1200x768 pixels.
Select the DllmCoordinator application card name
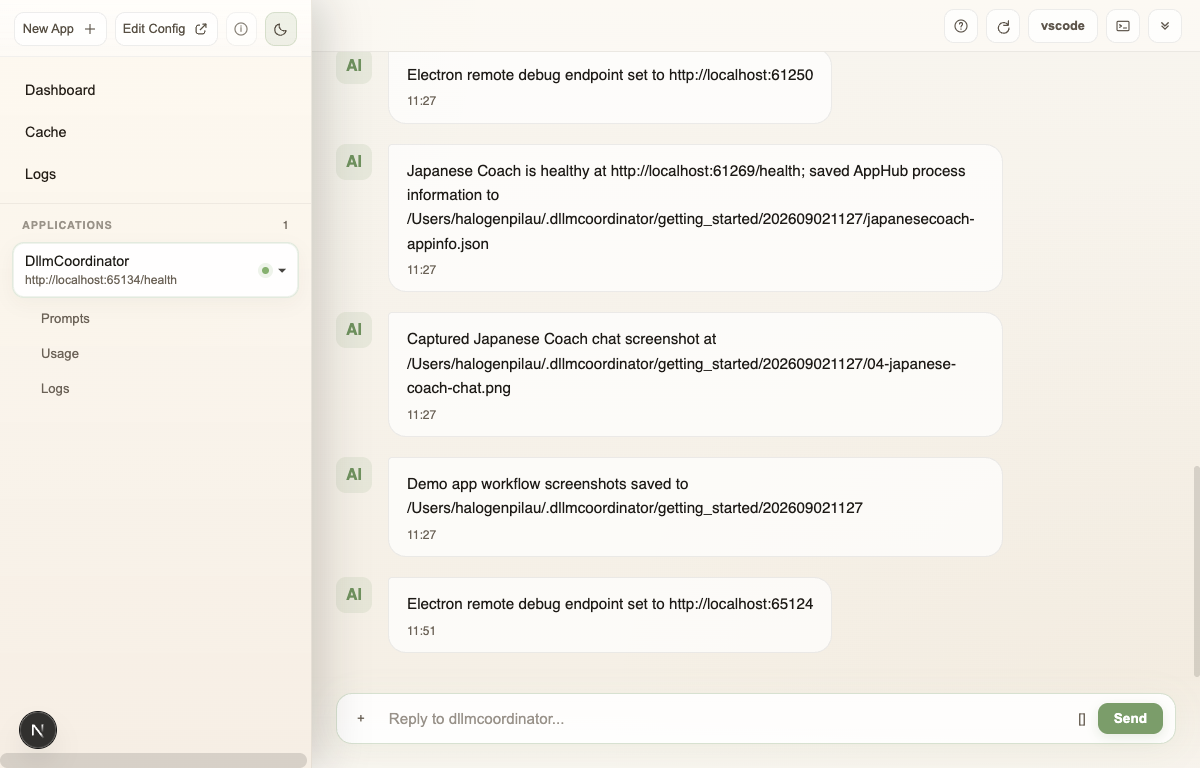tap(77, 261)
